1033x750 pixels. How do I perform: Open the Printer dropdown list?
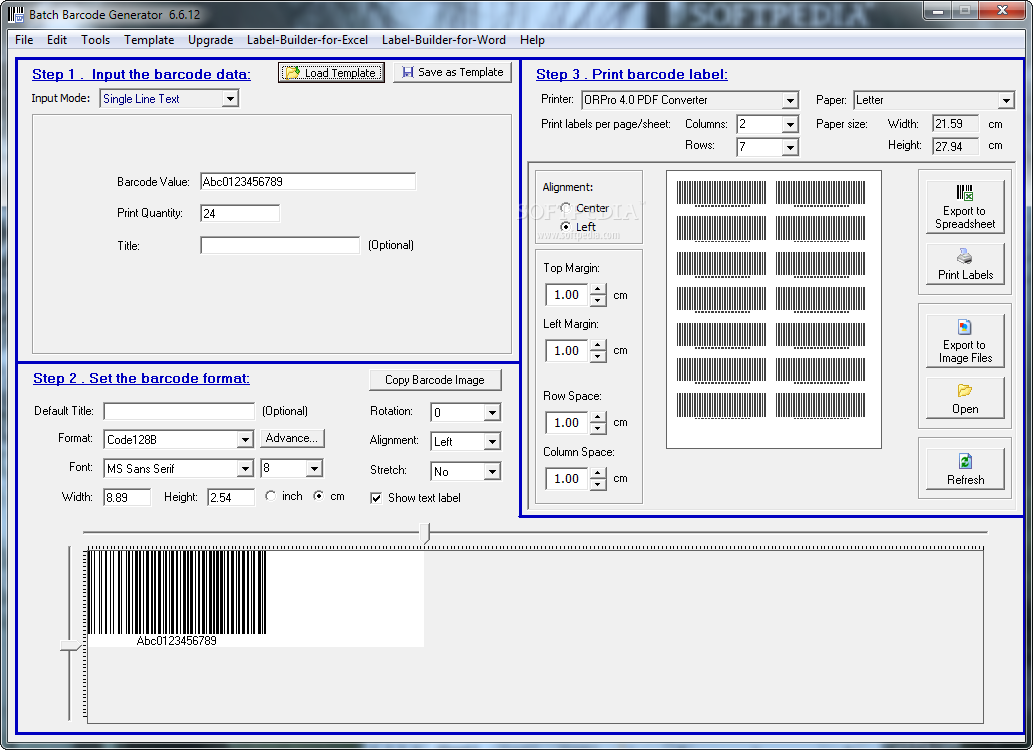point(790,100)
